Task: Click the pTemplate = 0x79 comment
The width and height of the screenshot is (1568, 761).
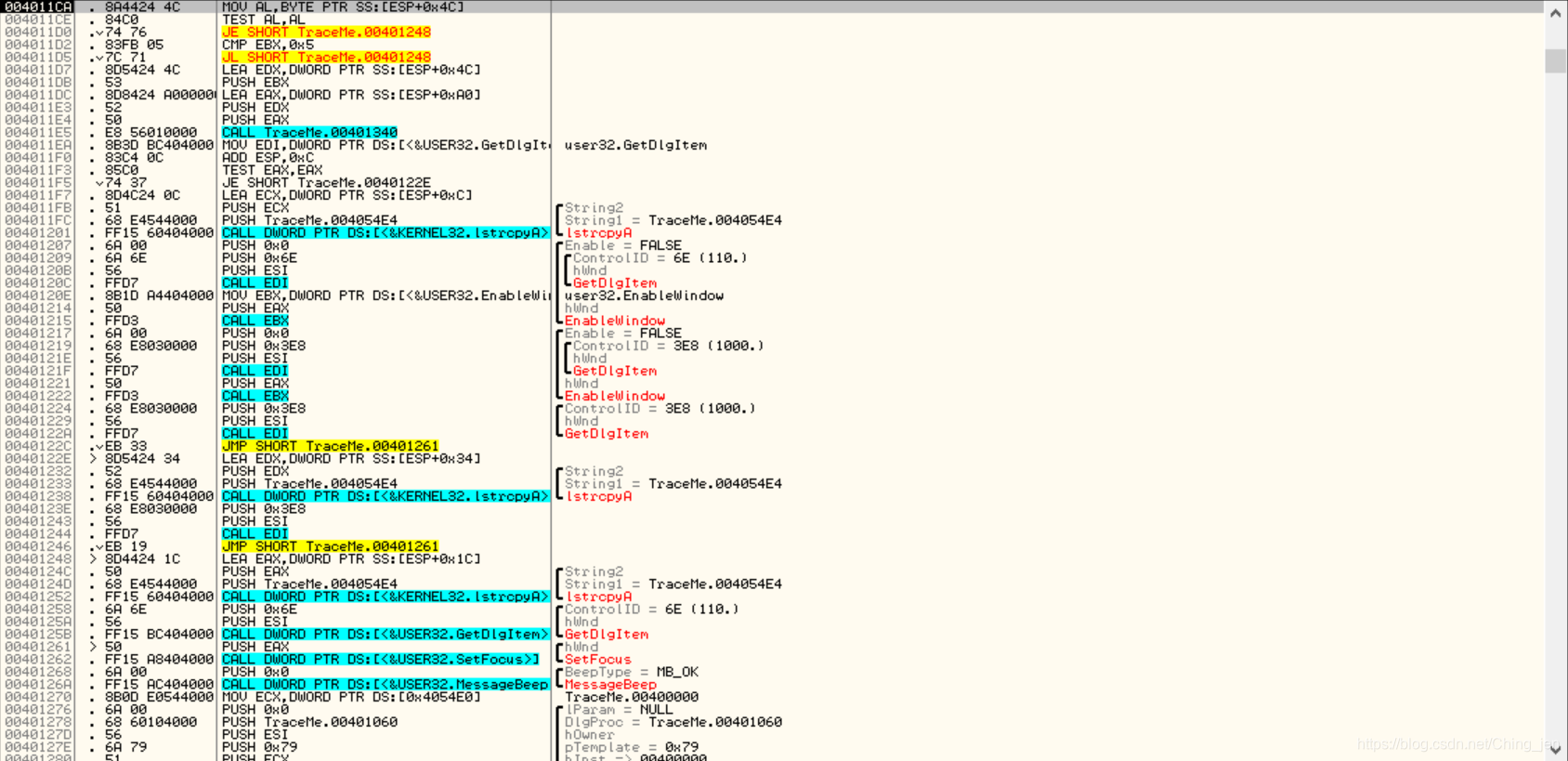Action: 631,747
